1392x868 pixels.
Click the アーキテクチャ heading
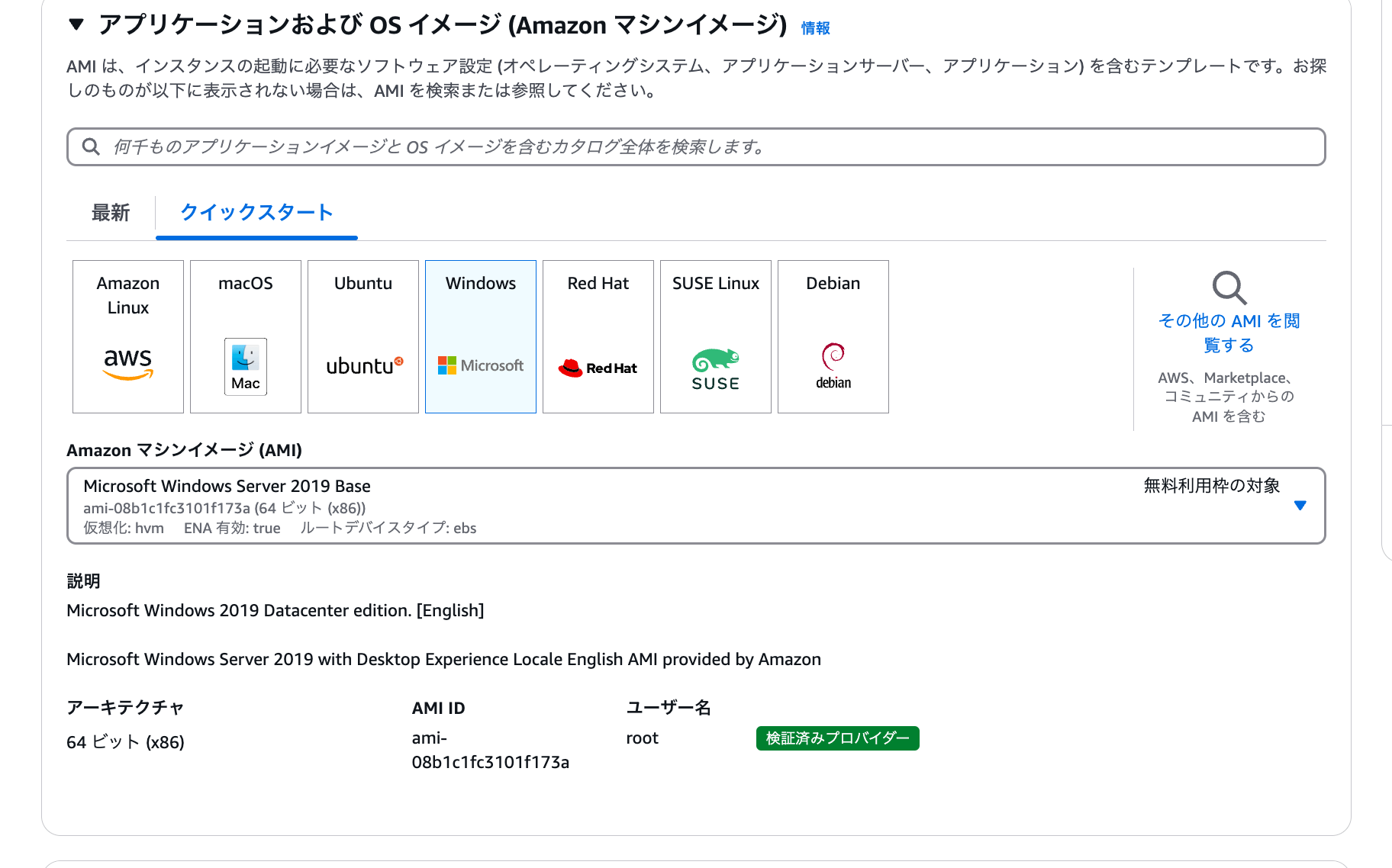(x=126, y=708)
